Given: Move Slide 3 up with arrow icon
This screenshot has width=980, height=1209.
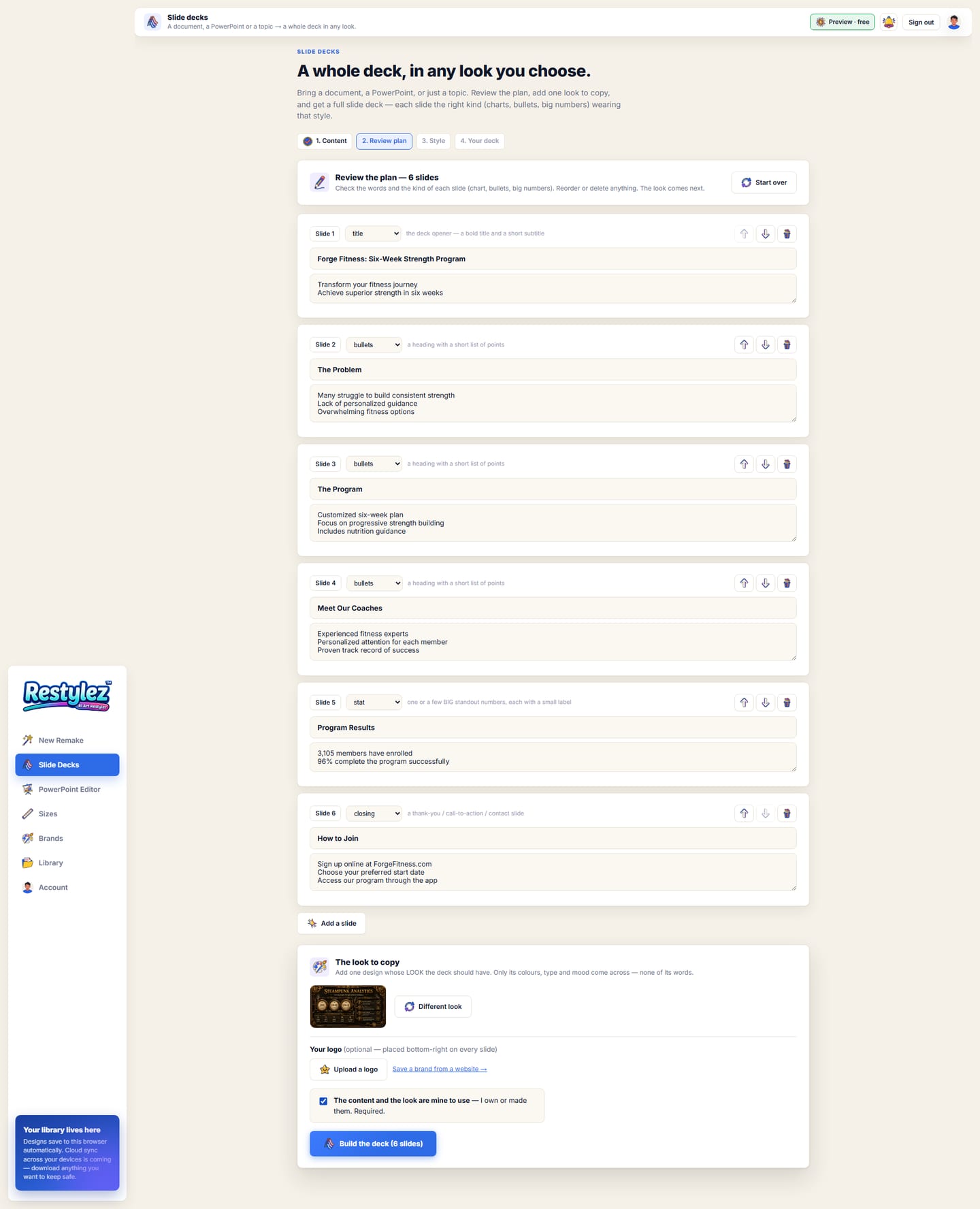Looking at the screenshot, I should 744,464.
